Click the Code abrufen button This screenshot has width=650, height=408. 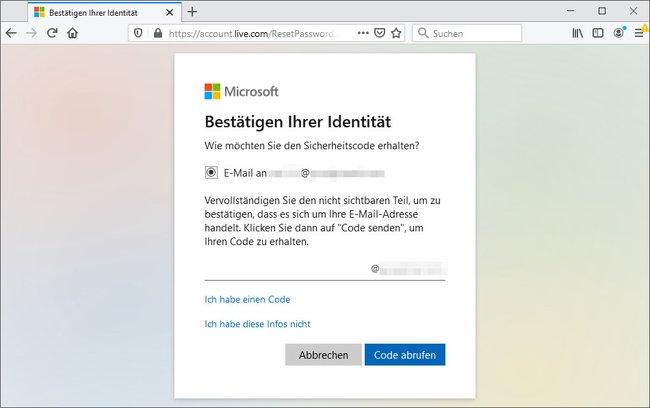coord(405,355)
